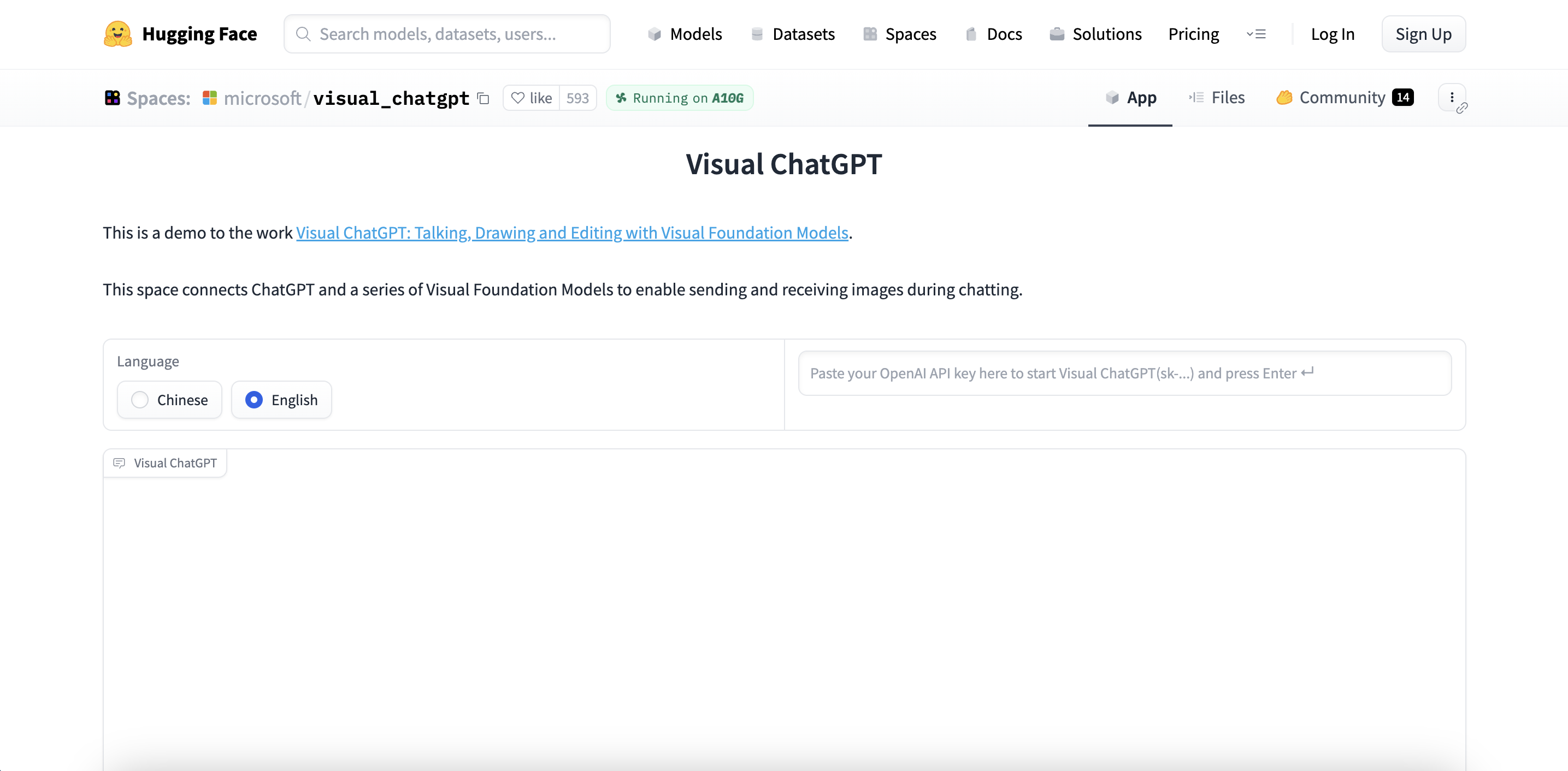
Task: Click the Community count badge 14
Action: tap(1403, 97)
